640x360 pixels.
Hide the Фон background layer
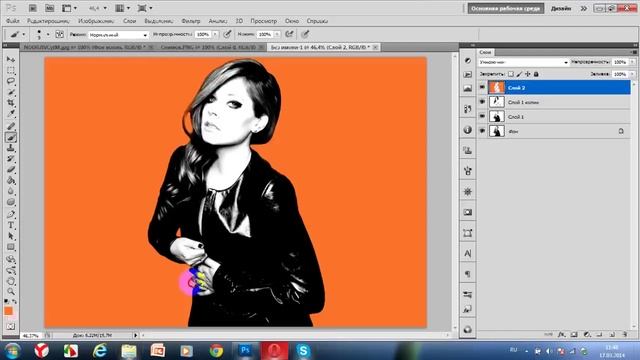[x=482, y=131]
